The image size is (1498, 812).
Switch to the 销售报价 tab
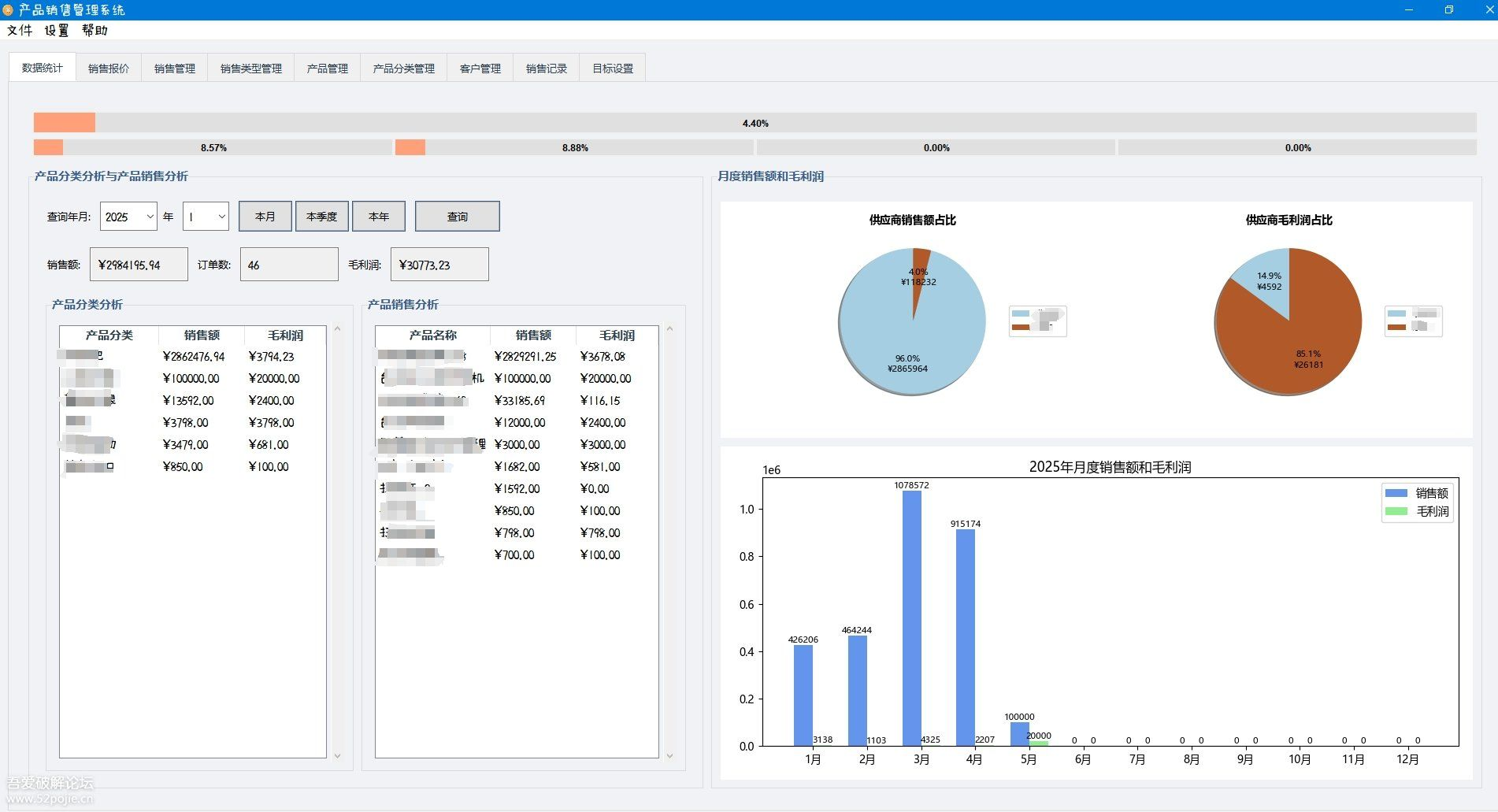(109, 69)
